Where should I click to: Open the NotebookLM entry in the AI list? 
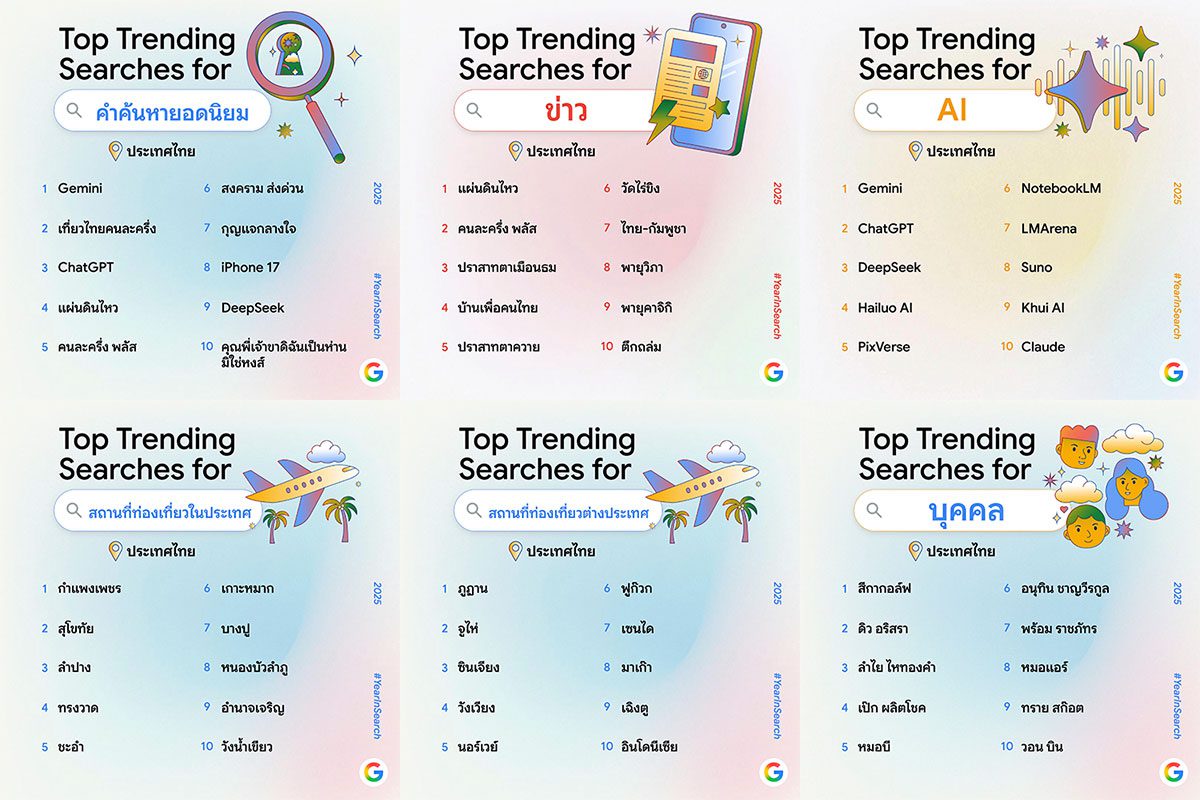tap(1060, 188)
